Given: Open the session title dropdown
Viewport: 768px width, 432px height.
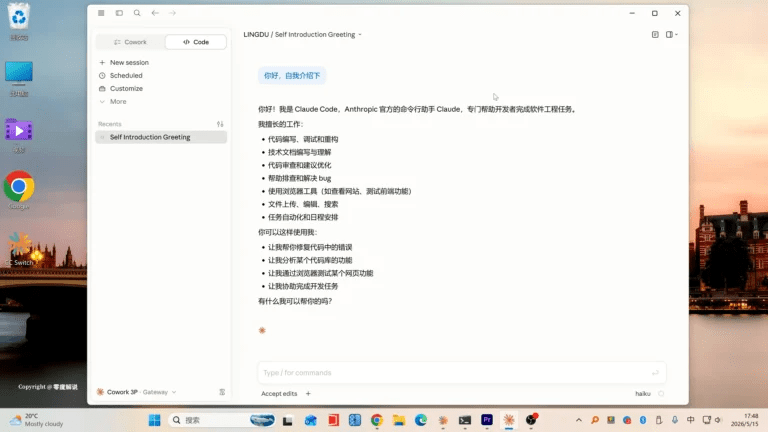Looking at the screenshot, I should (360, 35).
